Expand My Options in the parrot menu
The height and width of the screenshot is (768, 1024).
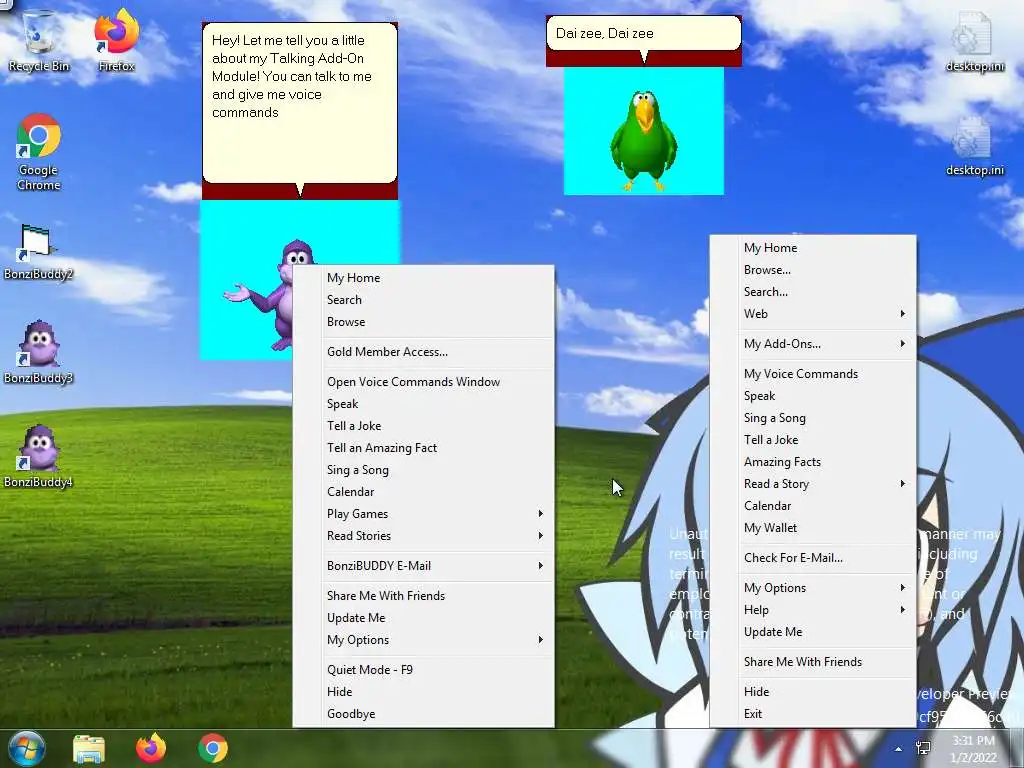click(x=813, y=588)
